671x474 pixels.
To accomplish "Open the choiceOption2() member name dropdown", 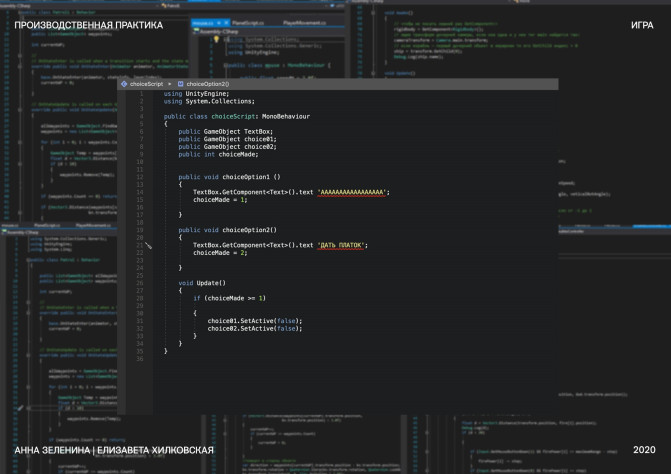I will point(207,84).
